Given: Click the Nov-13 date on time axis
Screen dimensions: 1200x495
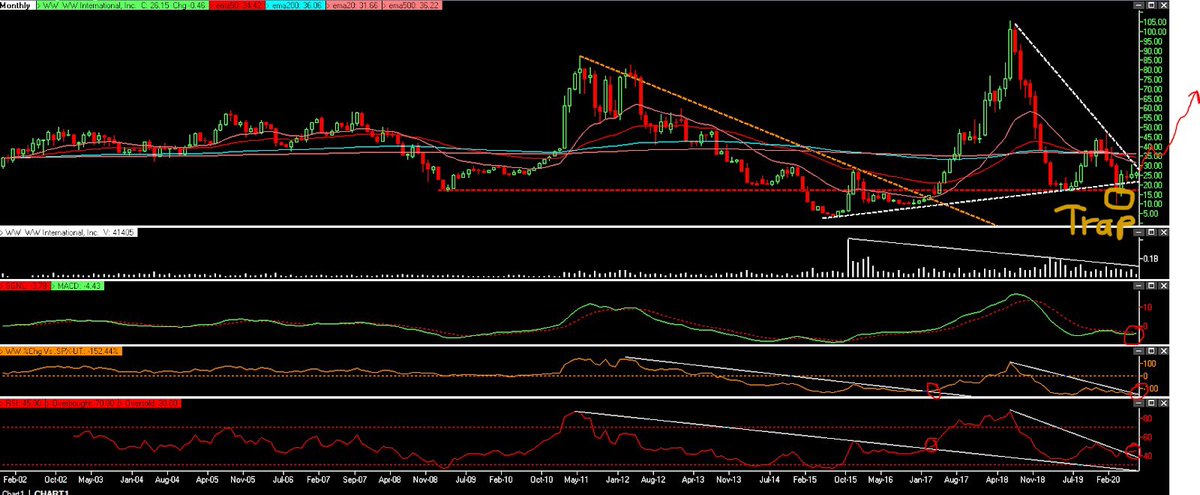Looking at the screenshot, I should pos(729,481).
